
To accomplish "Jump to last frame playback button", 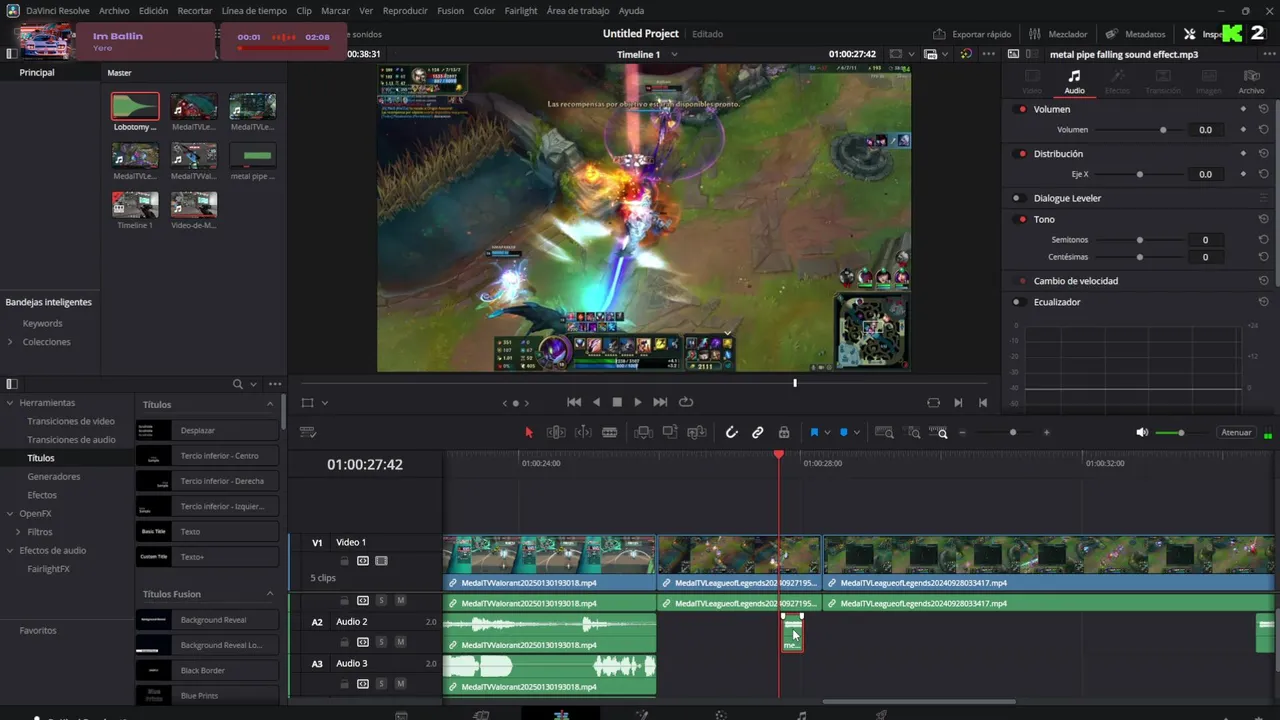I will (x=660, y=402).
